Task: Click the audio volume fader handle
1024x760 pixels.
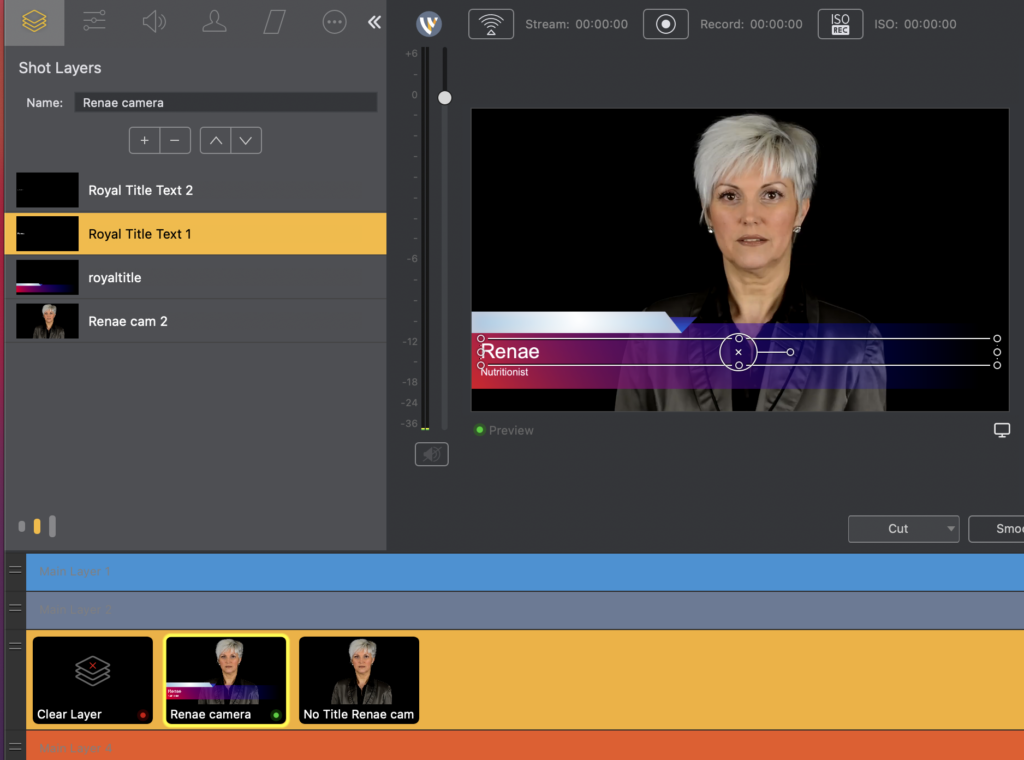Action: pos(444,98)
